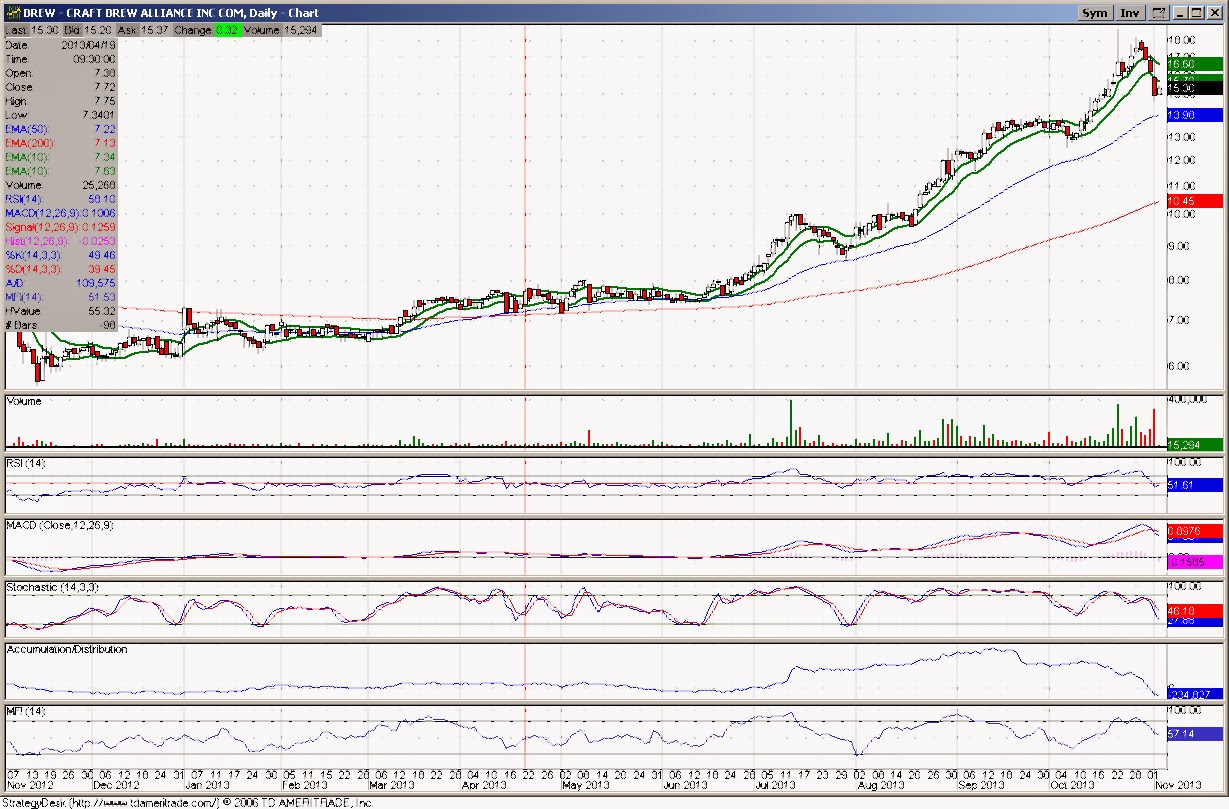Click the MFI (14) panel label
This screenshot has height=809, width=1229.
25,710
